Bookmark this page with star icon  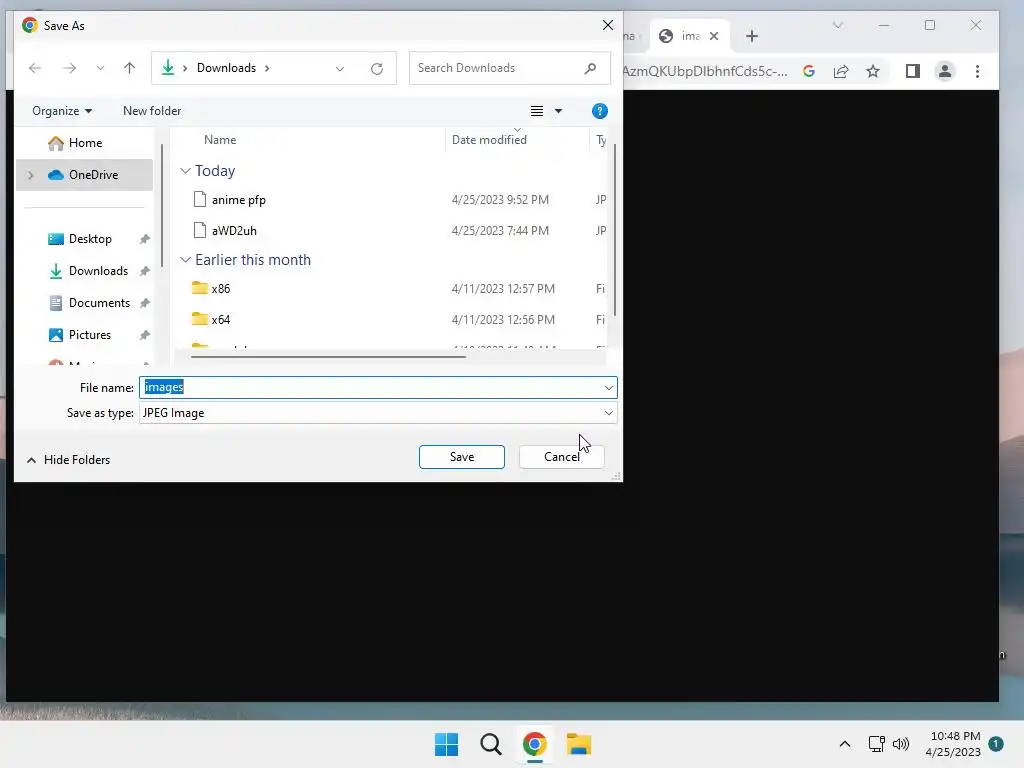[873, 71]
